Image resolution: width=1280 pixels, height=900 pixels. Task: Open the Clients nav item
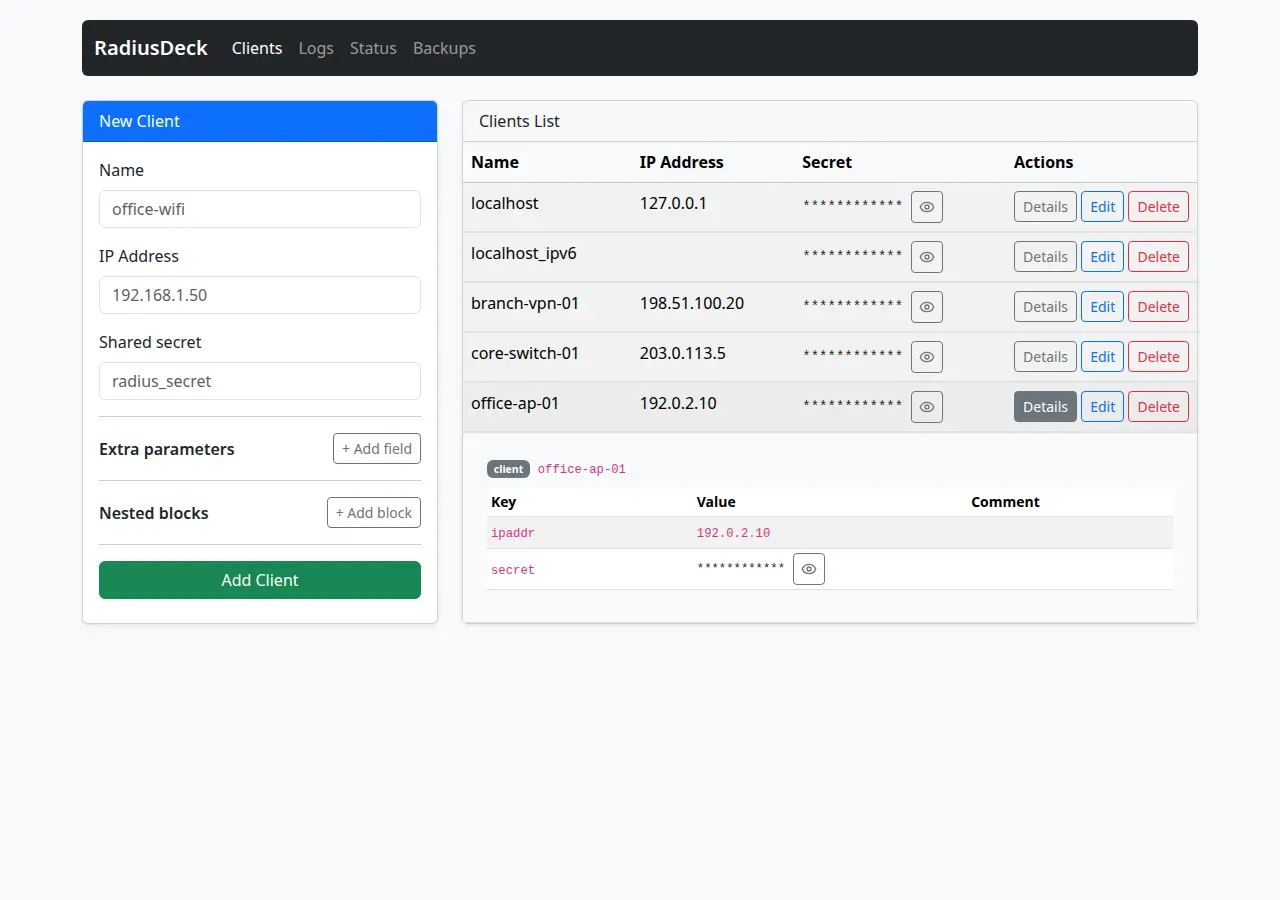click(x=257, y=48)
